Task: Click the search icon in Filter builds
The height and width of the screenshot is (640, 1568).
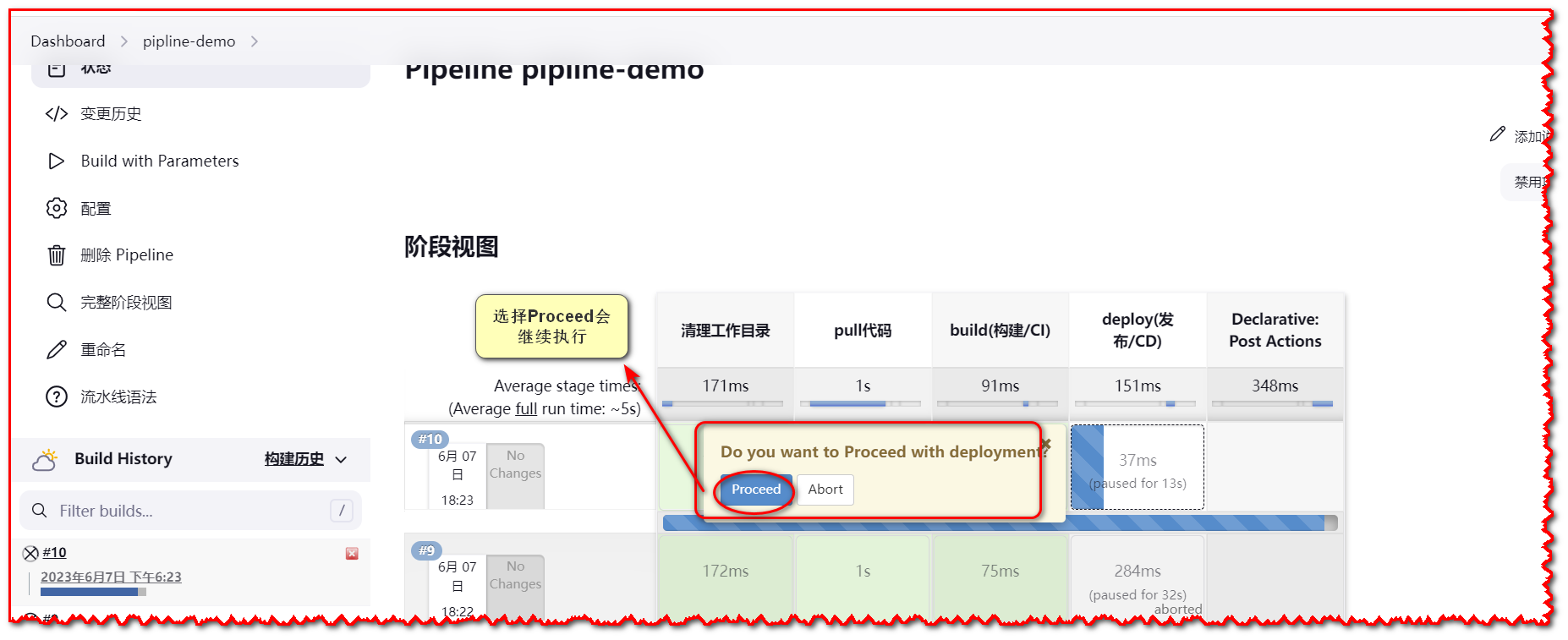Action: pos(39,511)
